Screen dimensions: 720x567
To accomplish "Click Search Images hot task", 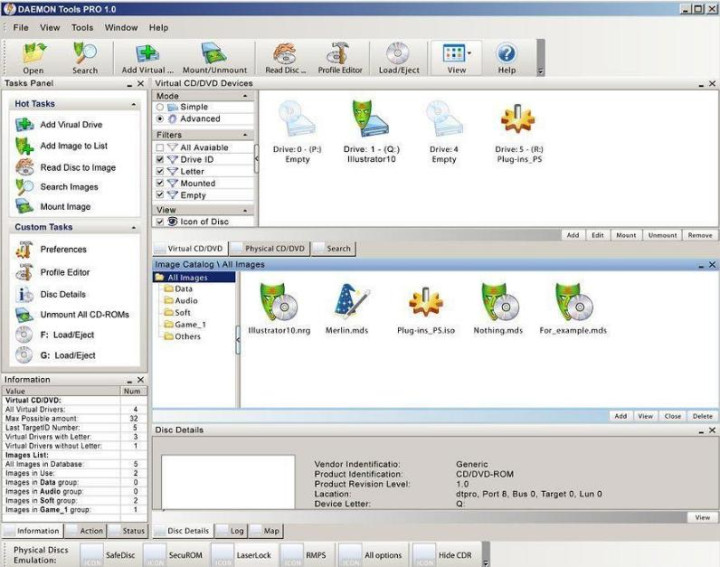I will pyautogui.click(x=57, y=187).
